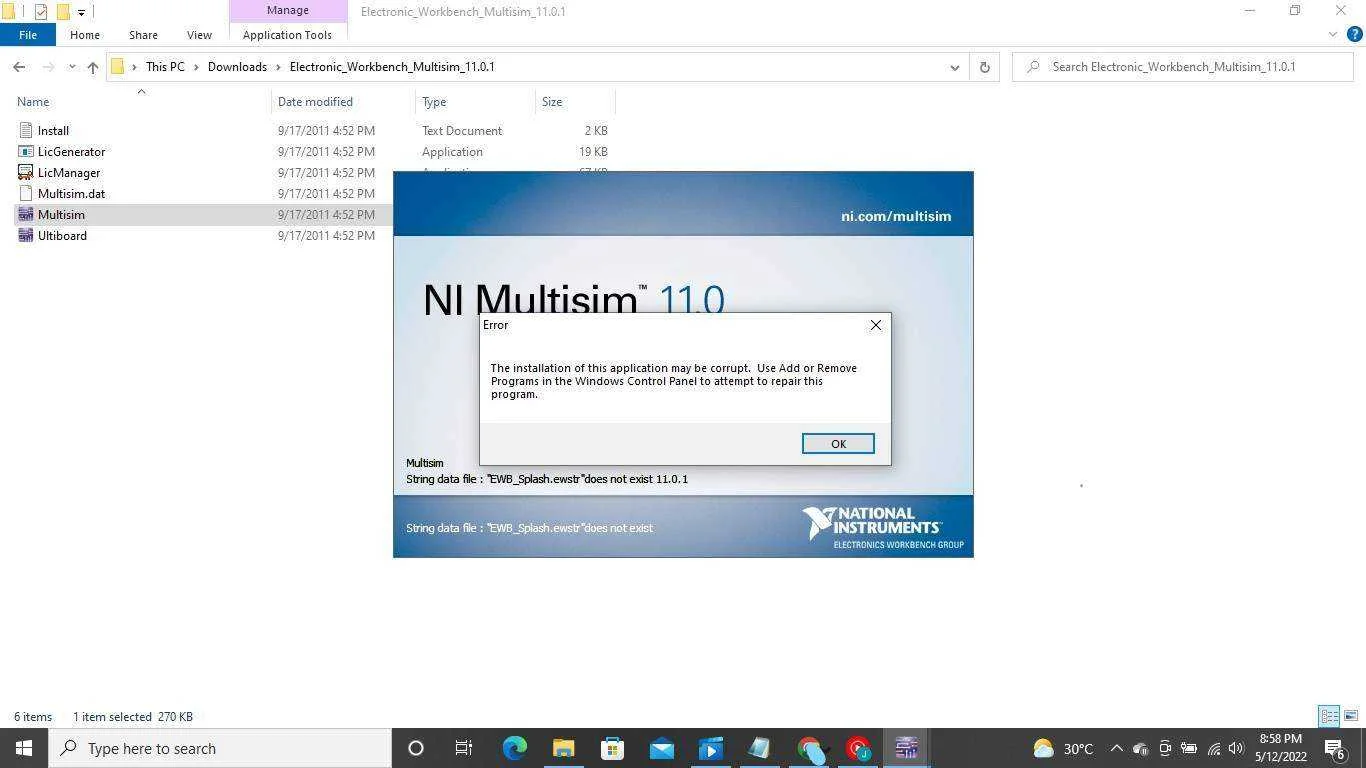This screenshot has height=768, width=1366.
Task: Switch to large icons view in status bar
Action: point(1351,716)
